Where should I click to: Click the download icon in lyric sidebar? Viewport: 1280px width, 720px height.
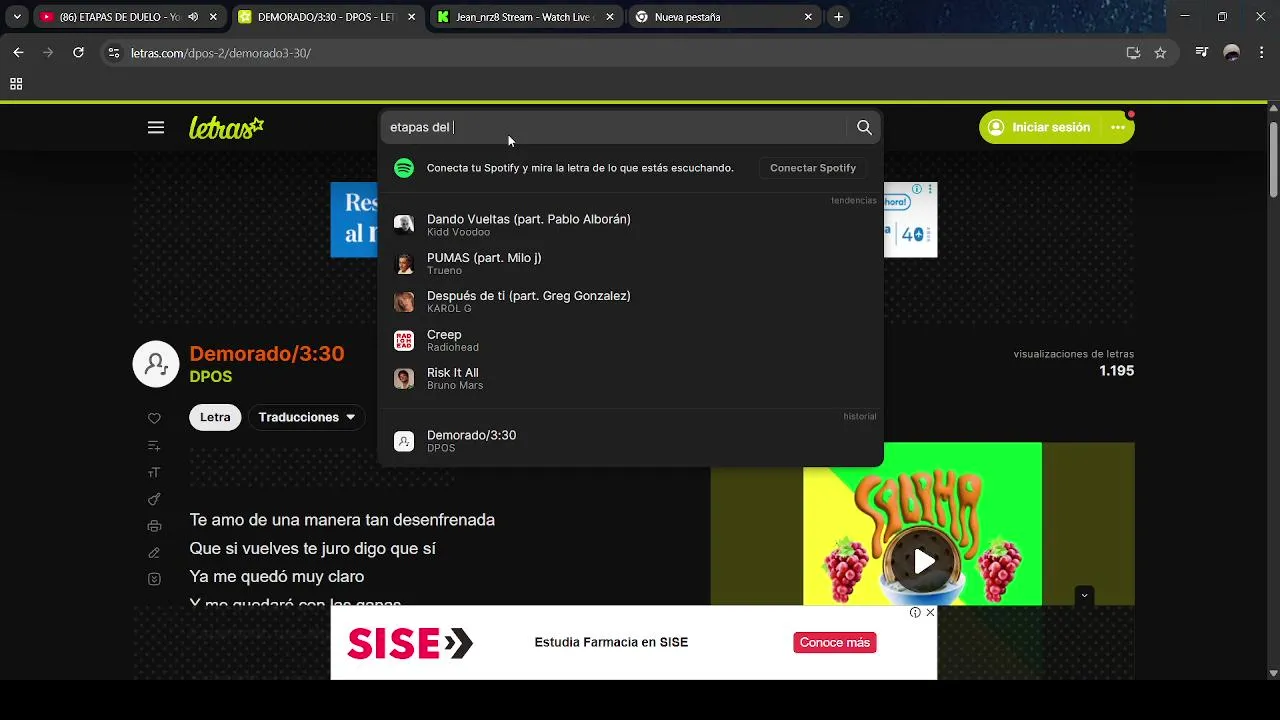(154, 579)
